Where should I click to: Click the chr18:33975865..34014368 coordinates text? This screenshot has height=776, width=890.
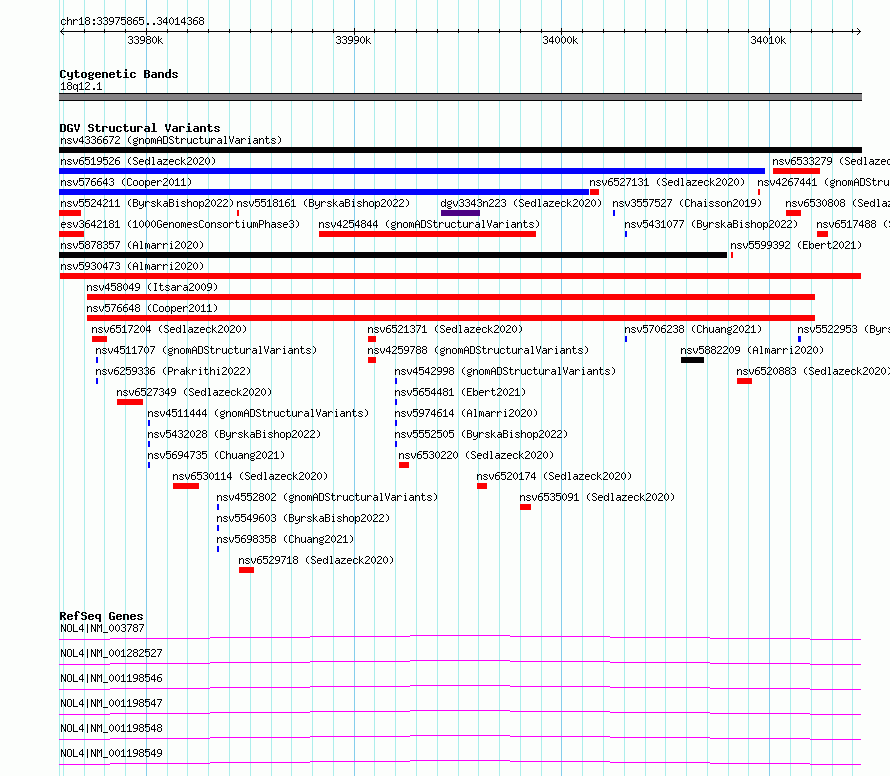coord(132,22)
